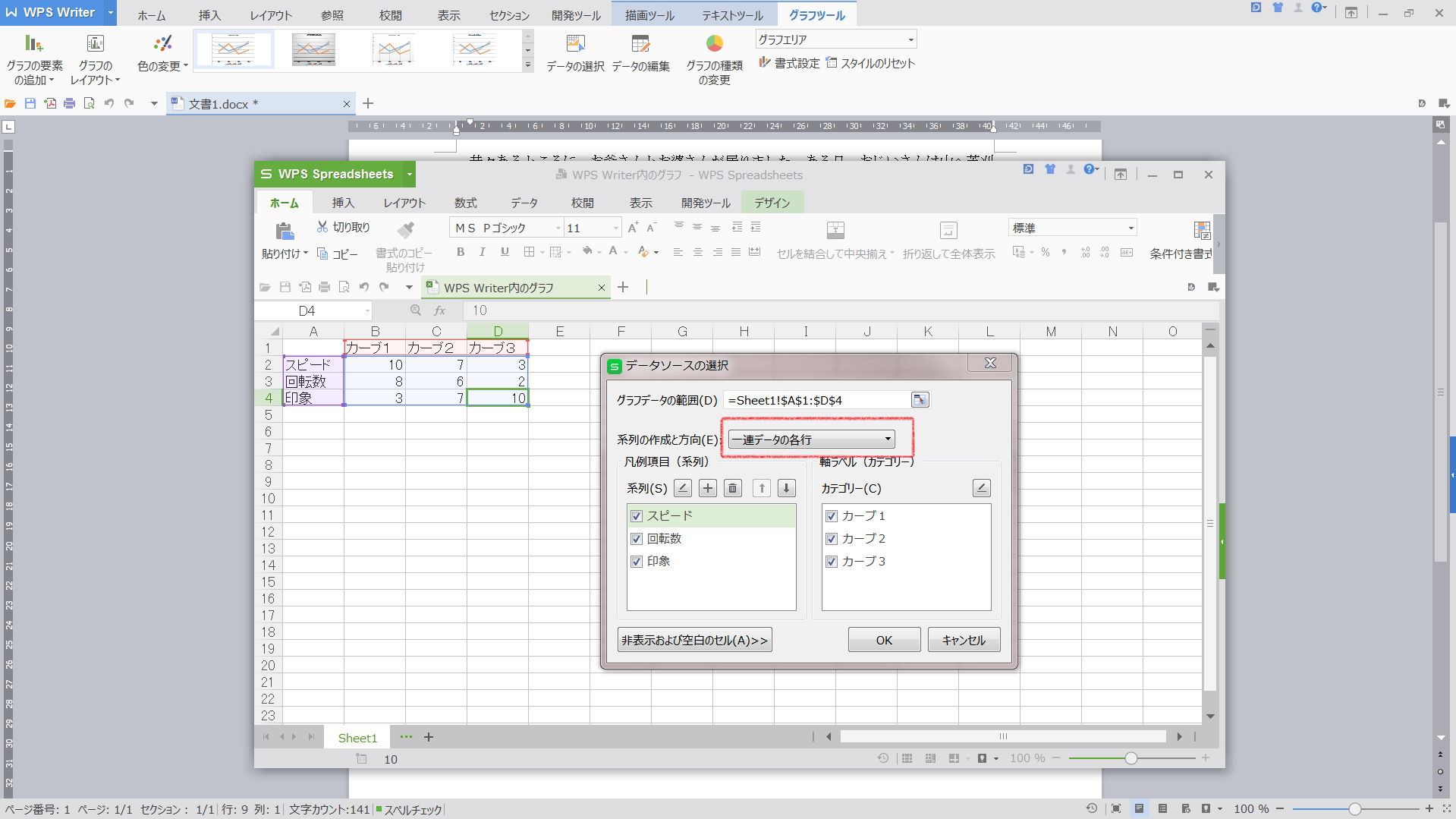Click the Format Painter icon in Spreadsheets
This screenshot has width=1456, height=819.
(406, 229)
